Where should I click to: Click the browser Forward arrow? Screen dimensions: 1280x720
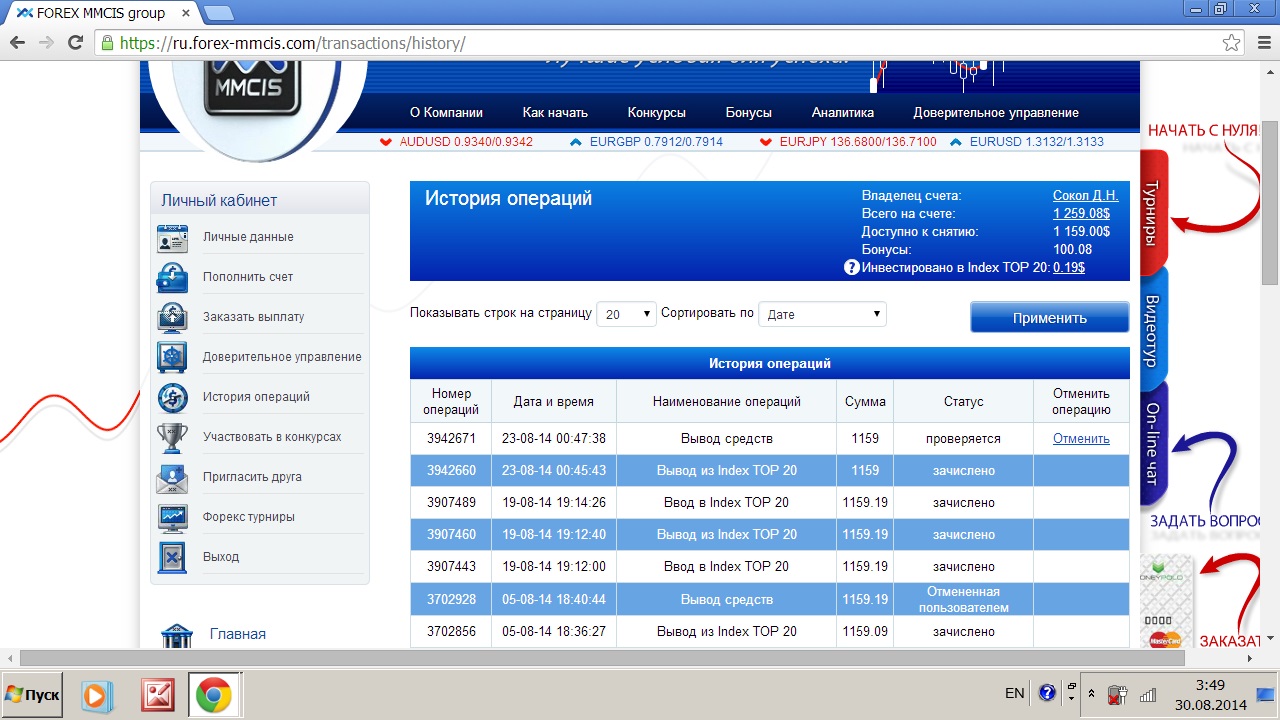46,43
